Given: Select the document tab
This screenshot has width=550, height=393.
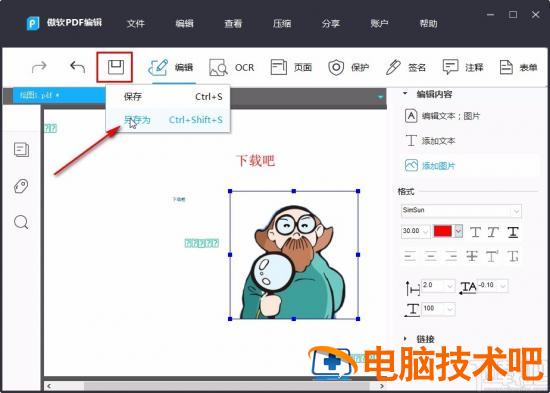Looking at the screenshot, I should [58, 95].
